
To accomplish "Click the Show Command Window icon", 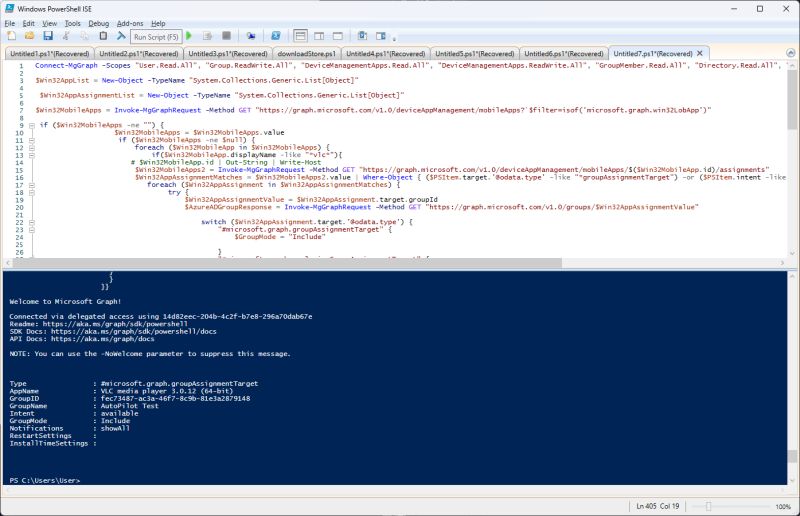I will point(362,36).
